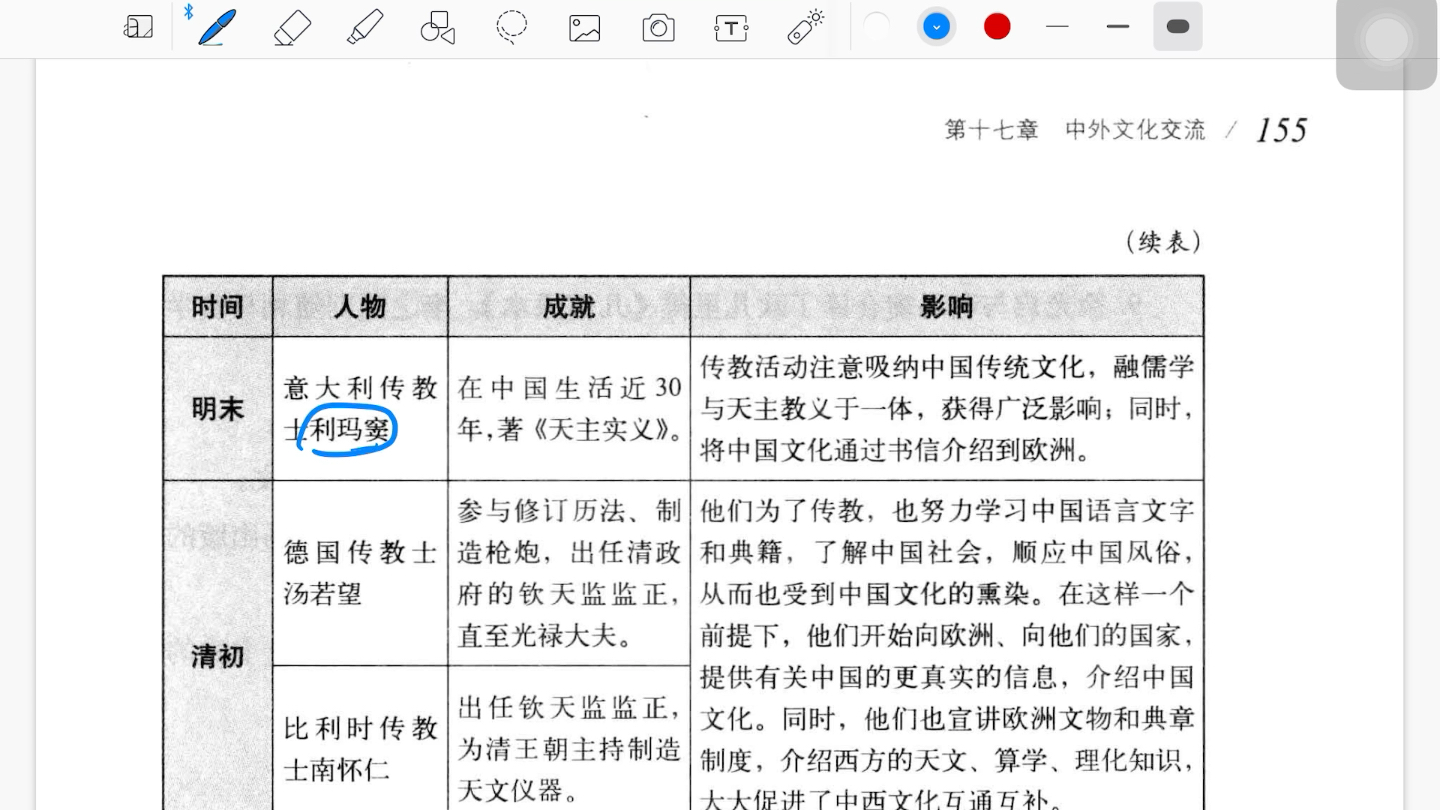1440x810 pixels.
Task: Click the chapter heading 第十七章 中外文化交流
Action: [x=1075, y=130]
